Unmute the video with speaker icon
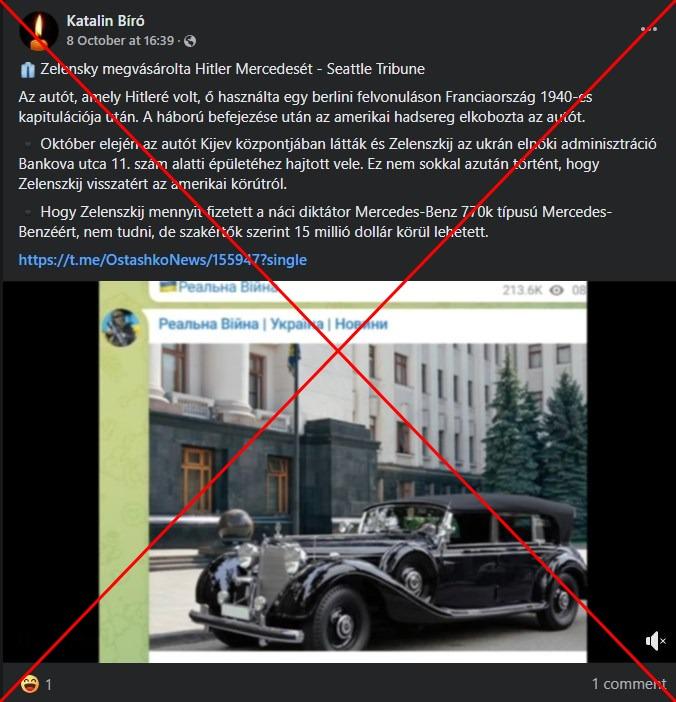 click(x=655, y=641)
